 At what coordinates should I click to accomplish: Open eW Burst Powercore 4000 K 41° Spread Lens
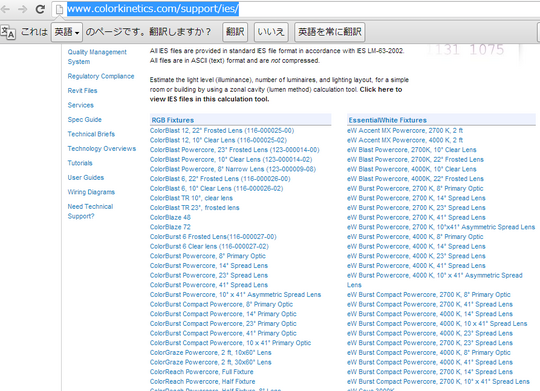click(x=416, y=266)
